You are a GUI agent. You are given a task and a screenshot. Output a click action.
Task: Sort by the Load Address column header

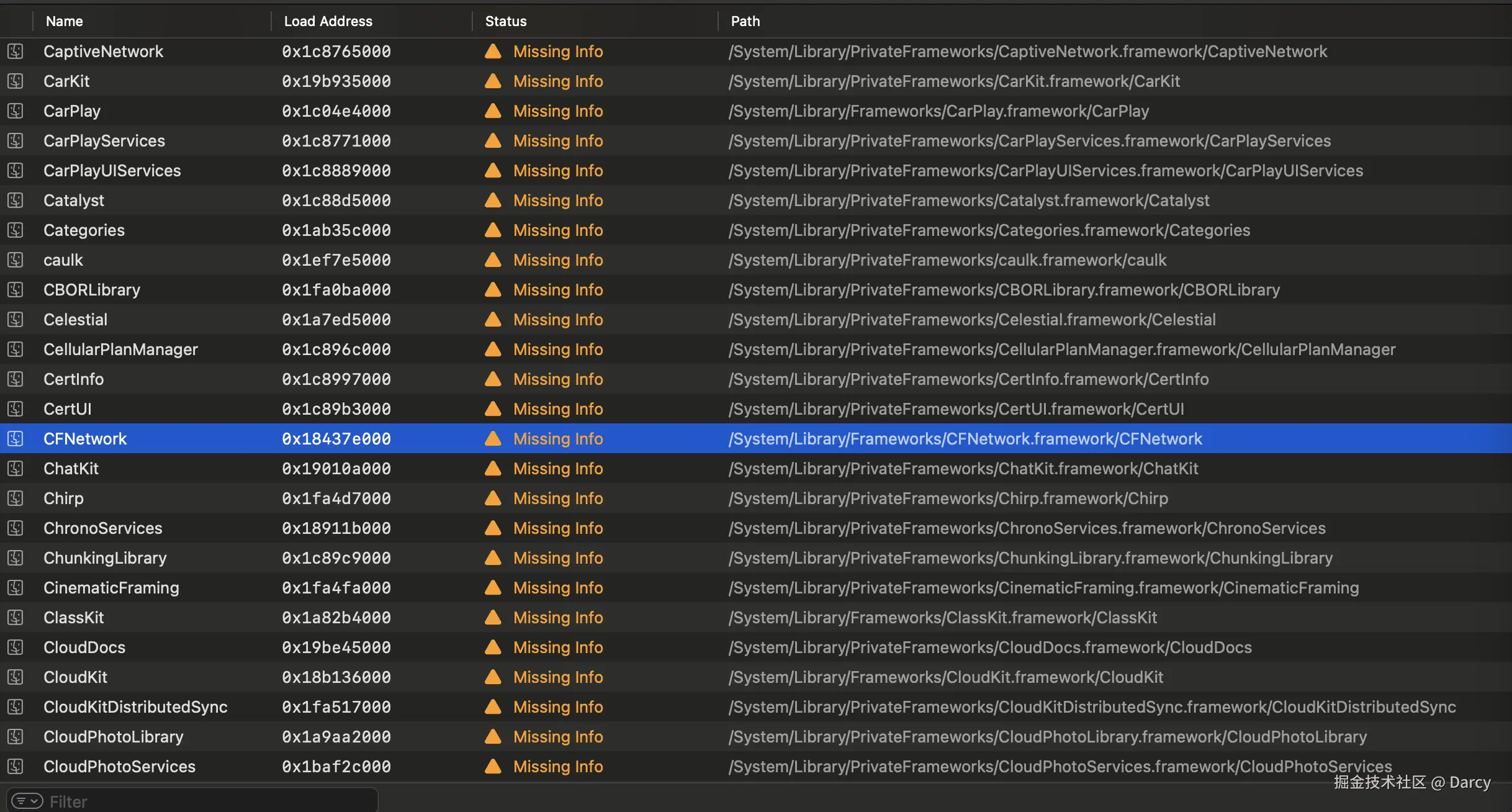click(328, 21)
